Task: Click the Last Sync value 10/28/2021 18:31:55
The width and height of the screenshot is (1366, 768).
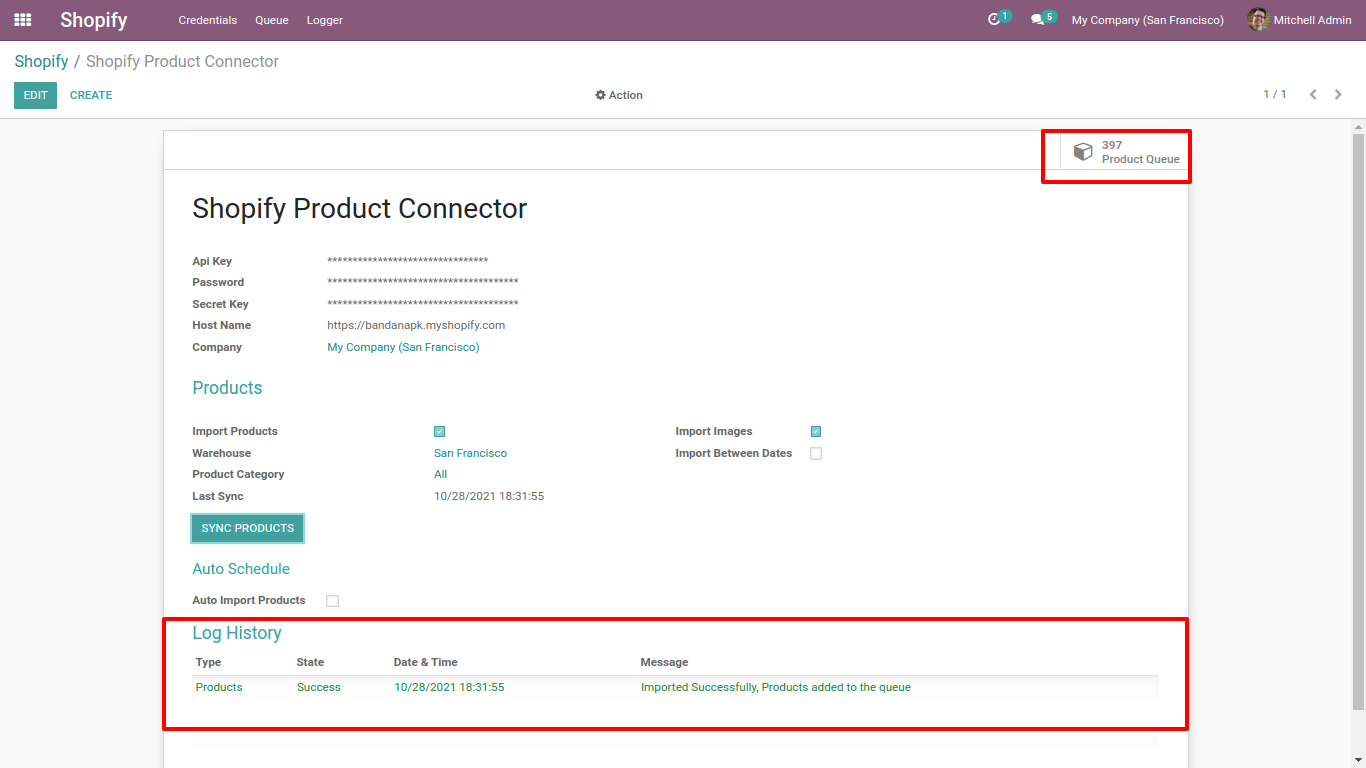Action: tap(489, 496)
